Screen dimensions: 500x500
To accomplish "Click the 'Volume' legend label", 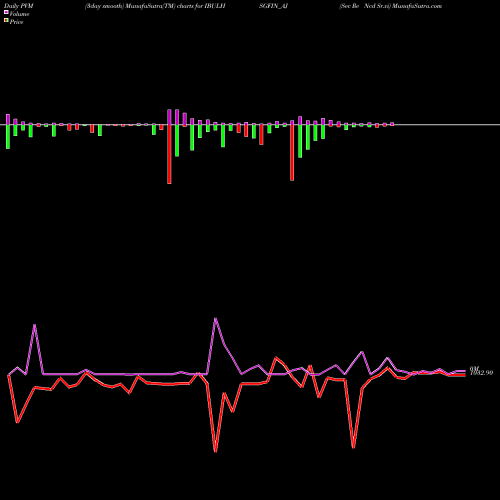I will click(x=19, y=14).
